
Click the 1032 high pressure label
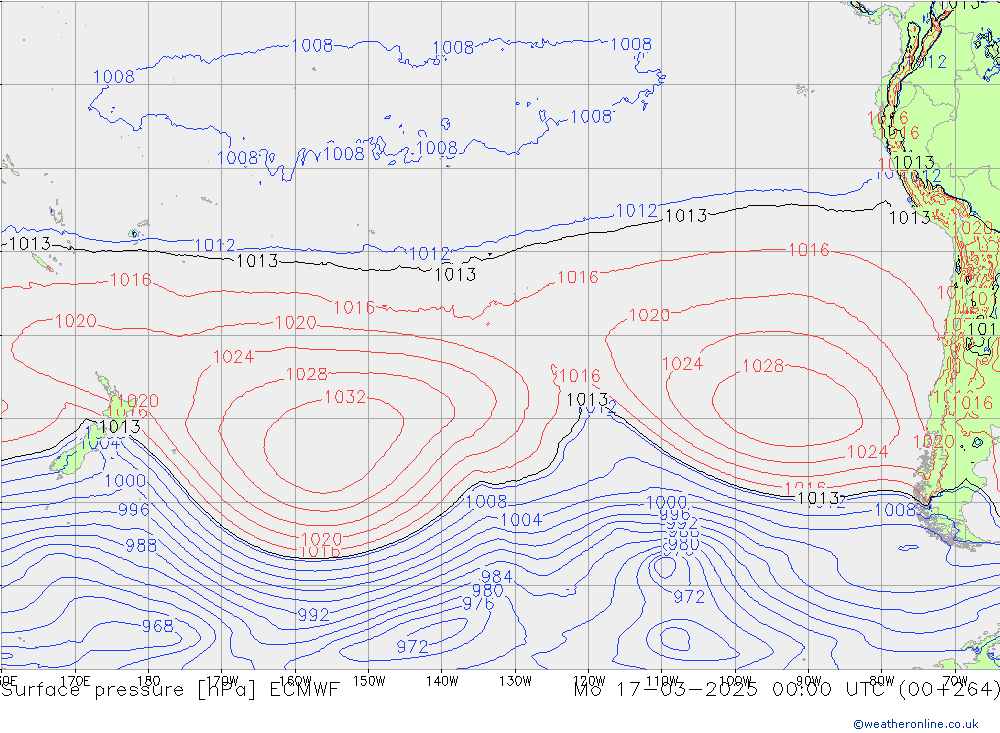point(345,397)
